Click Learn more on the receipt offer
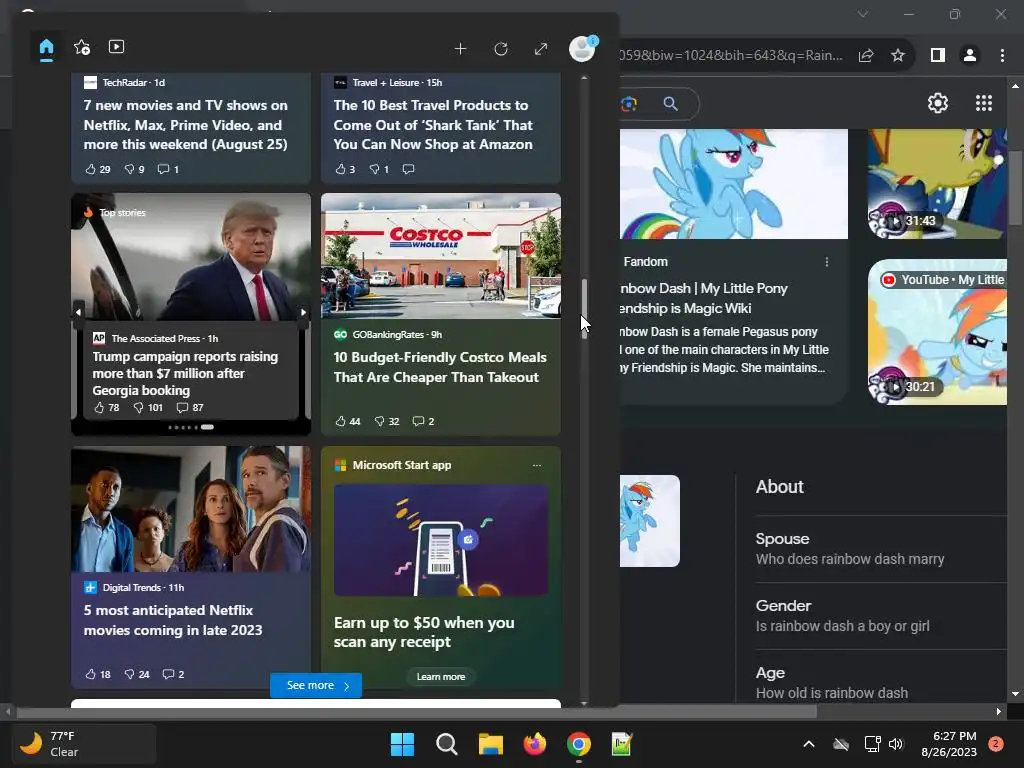Viewport: 1024px width, 768px height. 441,677
